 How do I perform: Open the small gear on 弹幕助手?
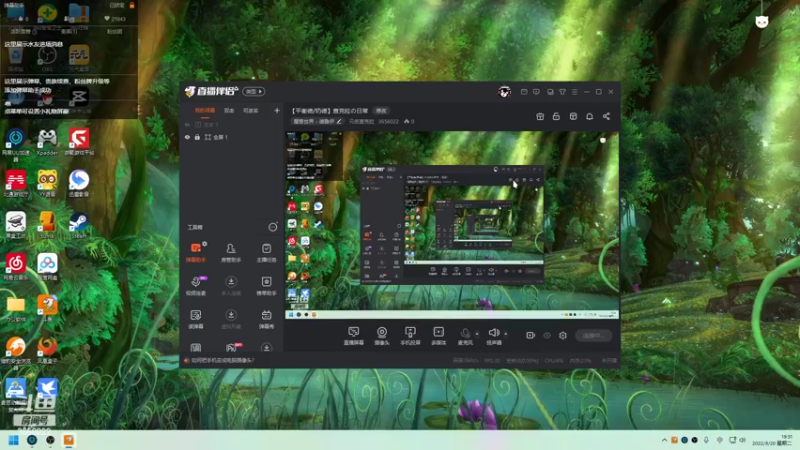click(x=205, y=244)
